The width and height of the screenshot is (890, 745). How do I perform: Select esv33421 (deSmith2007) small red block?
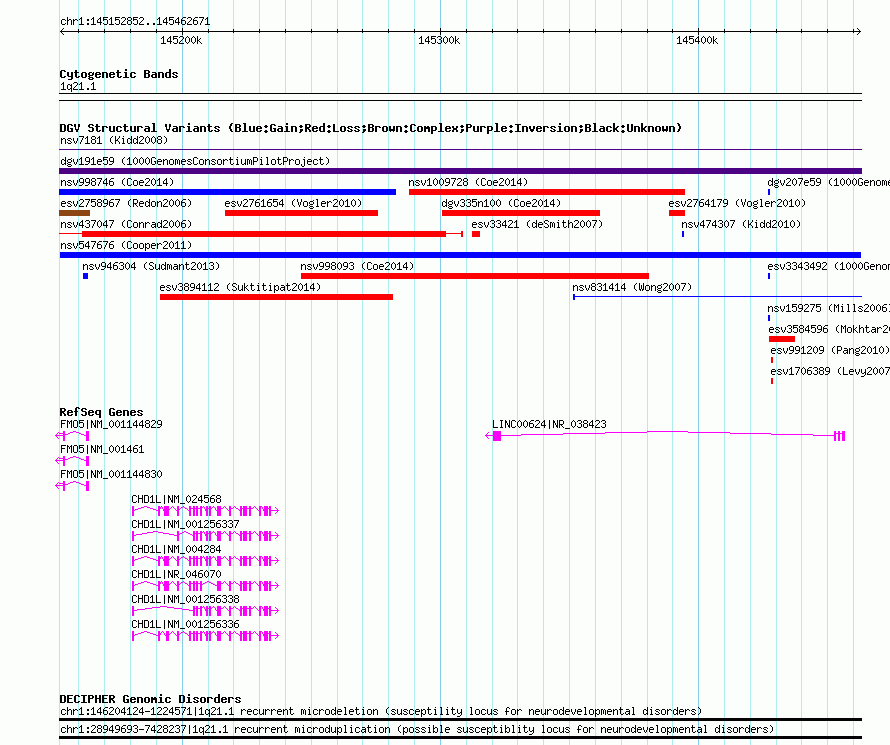(x=476, y=234)
